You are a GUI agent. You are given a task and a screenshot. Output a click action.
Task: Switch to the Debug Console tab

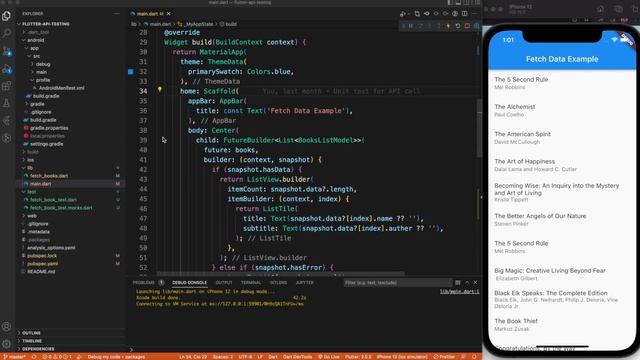[189, 282]
